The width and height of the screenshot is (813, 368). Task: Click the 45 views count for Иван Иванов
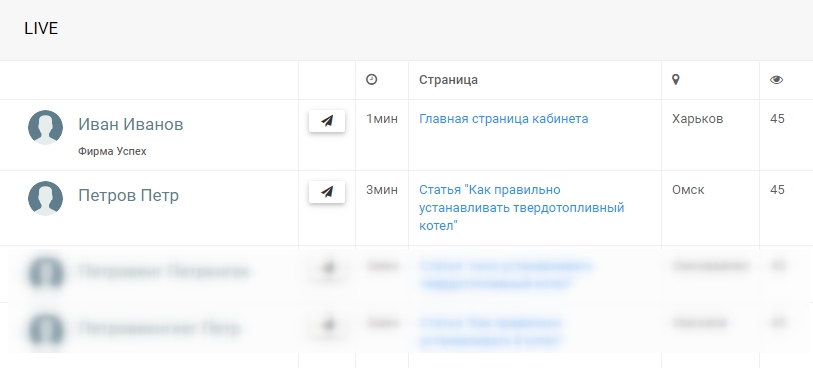click(x=777, y=119)
